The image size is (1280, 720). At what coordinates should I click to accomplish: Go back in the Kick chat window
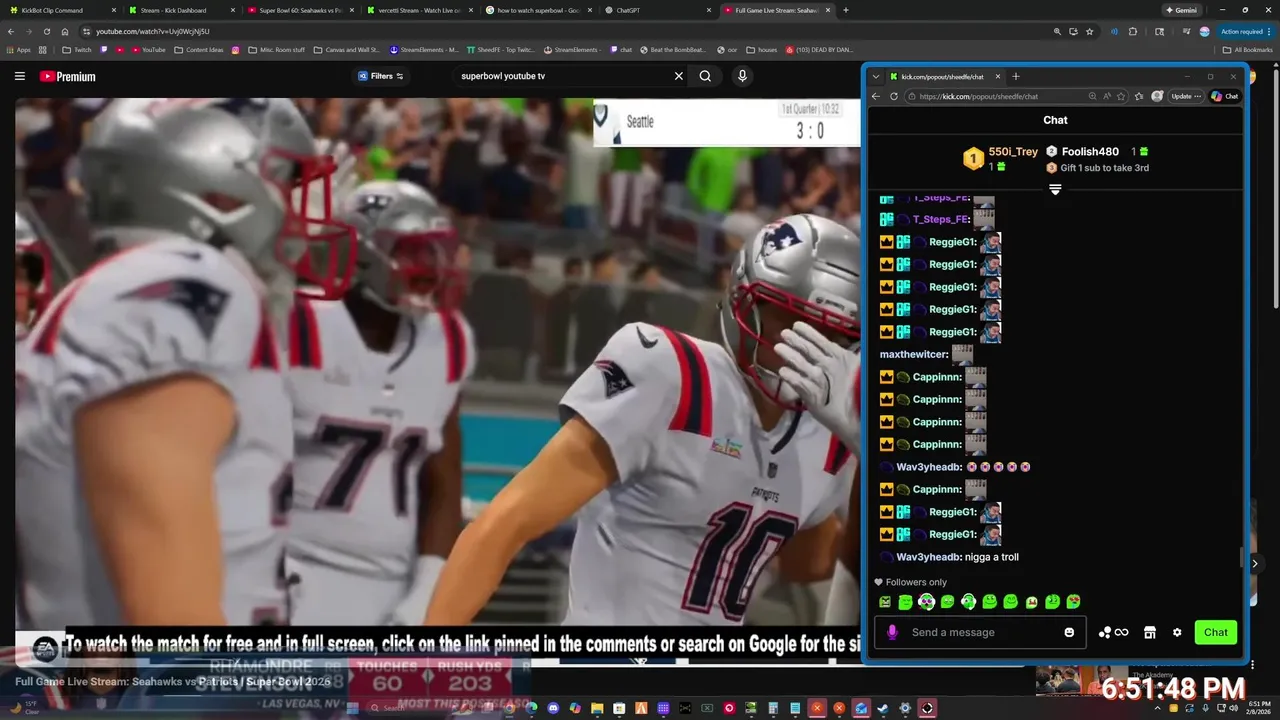pyautogui.click(x=876, y=96)
